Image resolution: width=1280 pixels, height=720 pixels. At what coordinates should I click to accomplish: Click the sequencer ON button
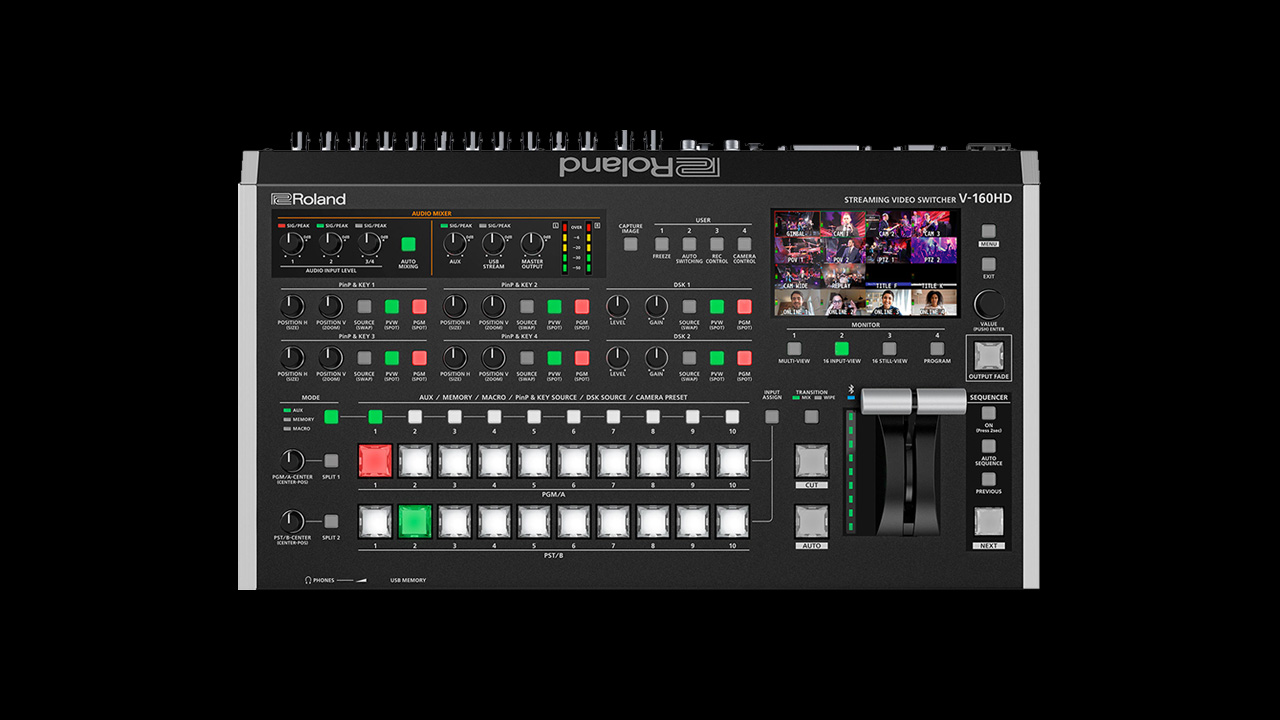pyautogui.click(x=988, y=413)
